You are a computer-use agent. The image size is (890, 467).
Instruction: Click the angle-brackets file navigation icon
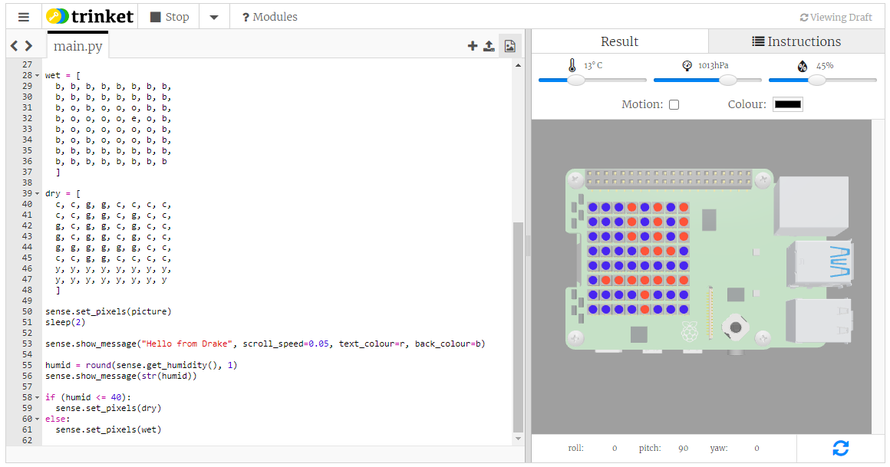point(22,46)
